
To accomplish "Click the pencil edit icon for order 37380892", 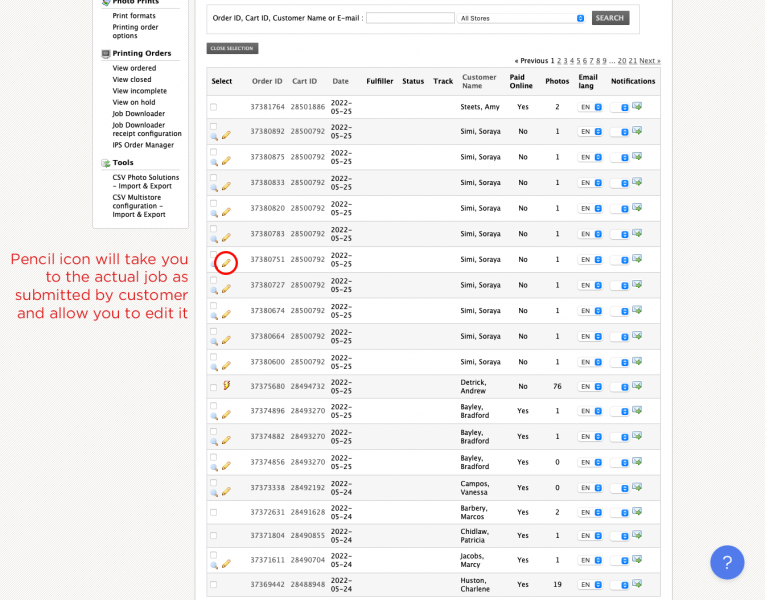I will tap(226, 135).
